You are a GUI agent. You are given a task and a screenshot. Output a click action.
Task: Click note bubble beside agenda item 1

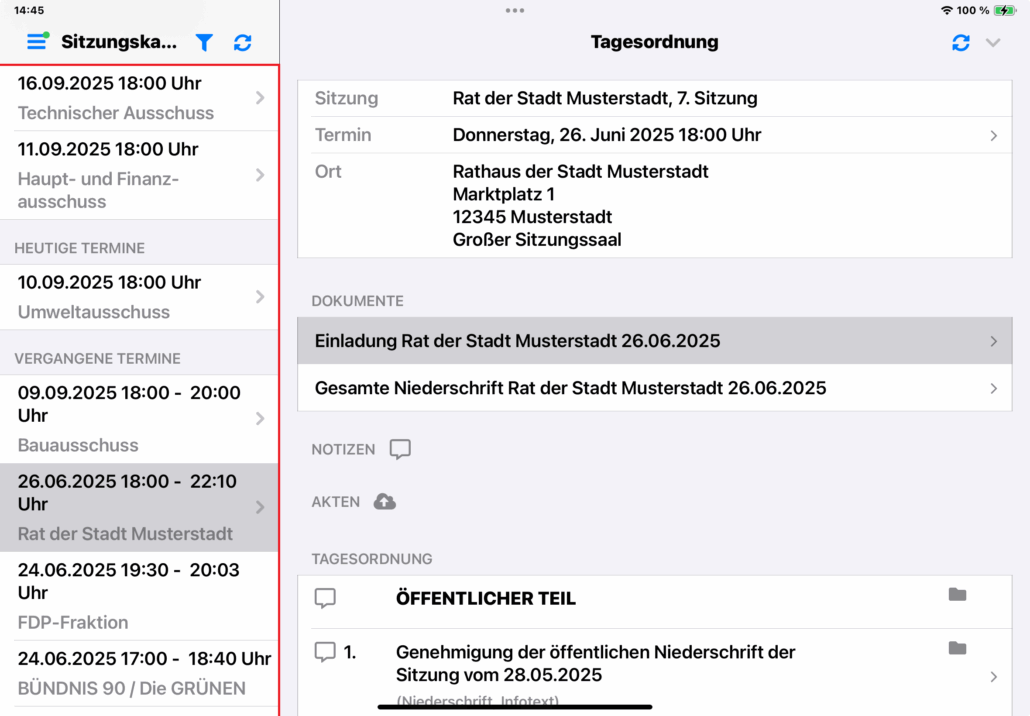(325, 652)
